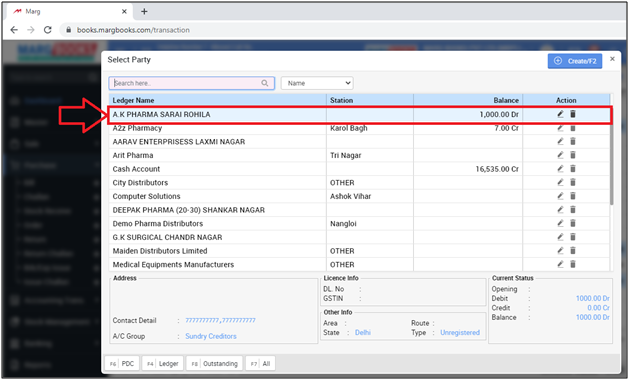Delete the A.K PHARMA SARAI ROHILA ledger
This screenshot has height=380, width=630.
point(573,114)
